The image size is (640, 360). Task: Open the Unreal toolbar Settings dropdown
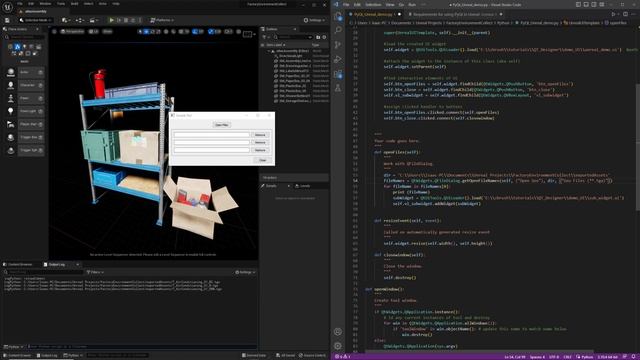(314, 20)
